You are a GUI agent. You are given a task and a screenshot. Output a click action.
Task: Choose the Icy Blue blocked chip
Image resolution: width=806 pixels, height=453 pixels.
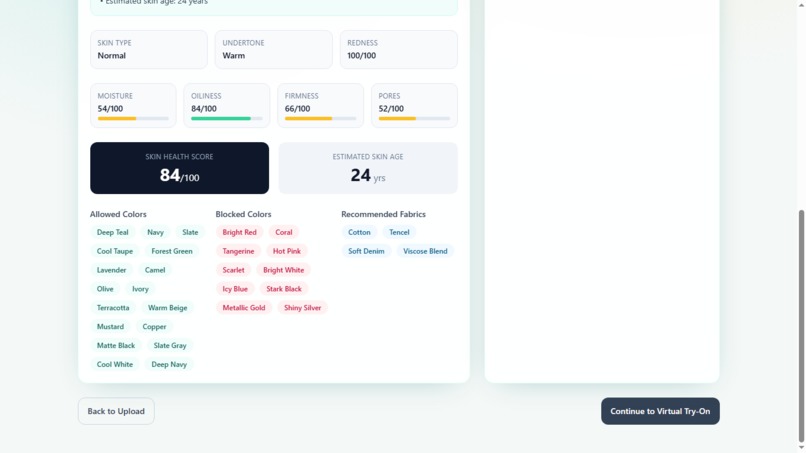pyautogui.click(x=235, y=289)
